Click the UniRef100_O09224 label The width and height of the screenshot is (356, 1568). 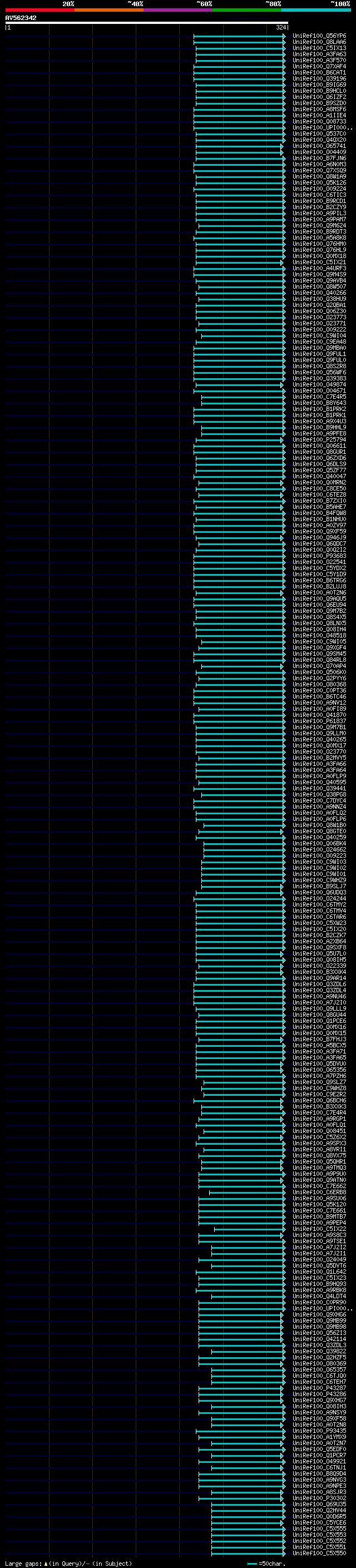click(x=319, y=189)
